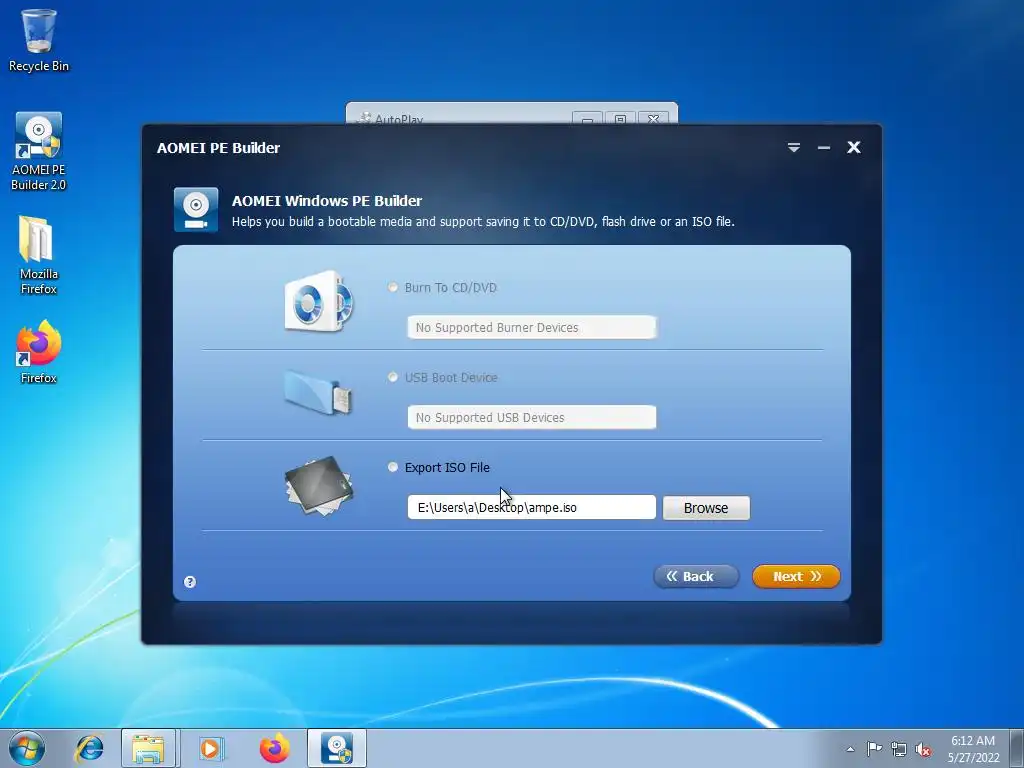Click the CD/DVD burner disc icon
Screen dimensions: 1024x768
point(319,302)
